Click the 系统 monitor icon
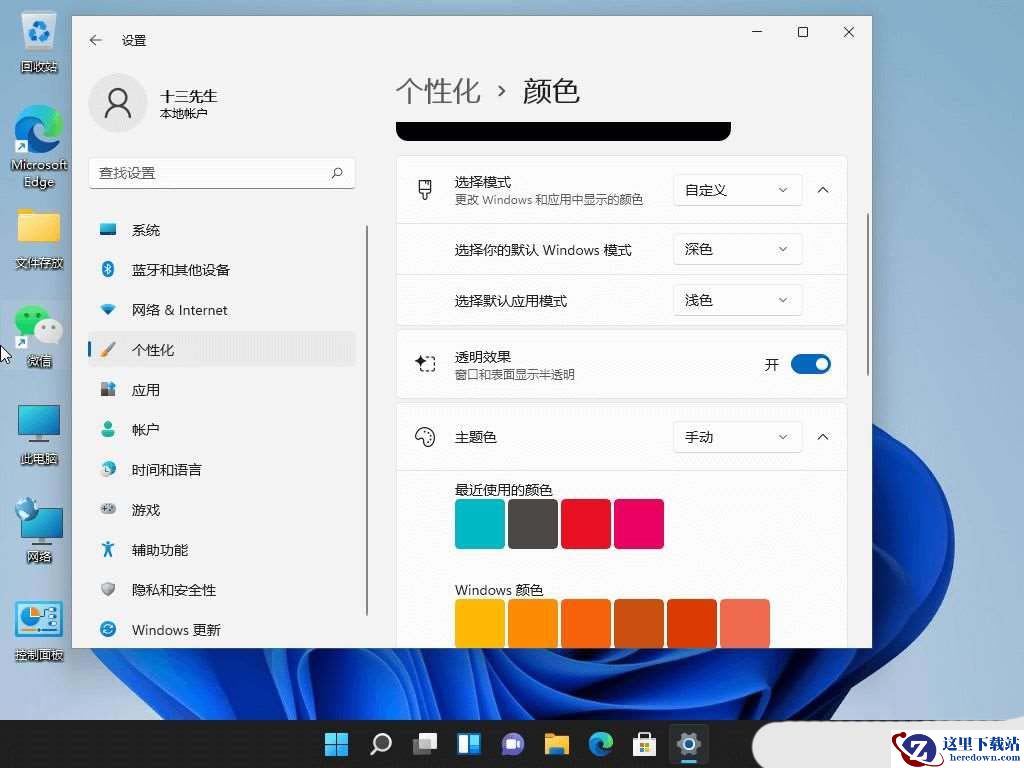This screenshot has width=1024, height=768. [108, 229]
